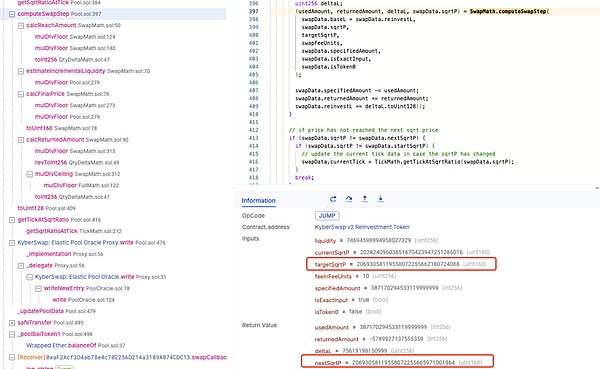The width and height of the screenshot is (600, 369).
Task: Click the step-next debugger icon
Action: pos(333,199)
